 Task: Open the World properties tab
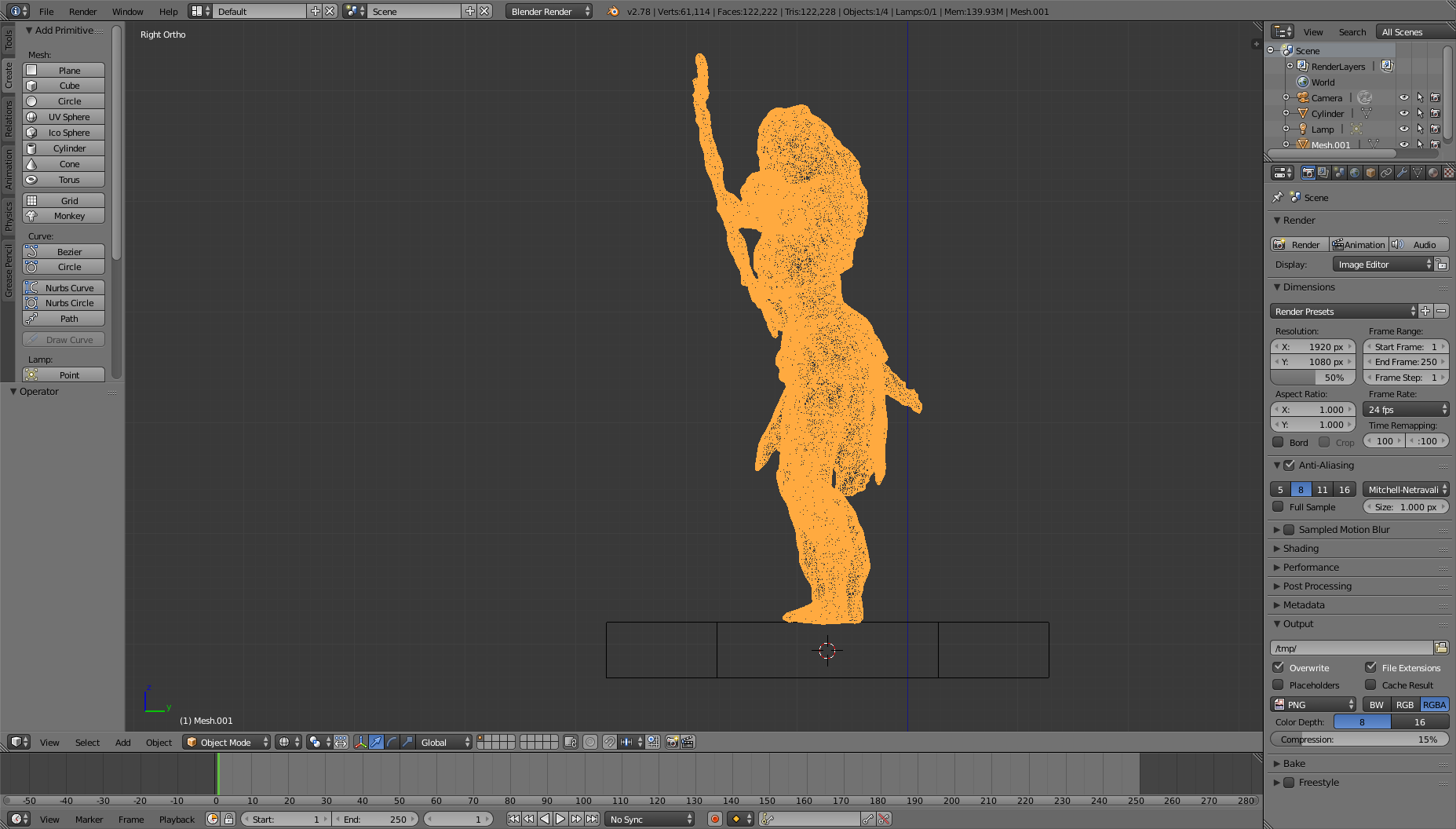pyautogui.click(x=1355, y=173)
